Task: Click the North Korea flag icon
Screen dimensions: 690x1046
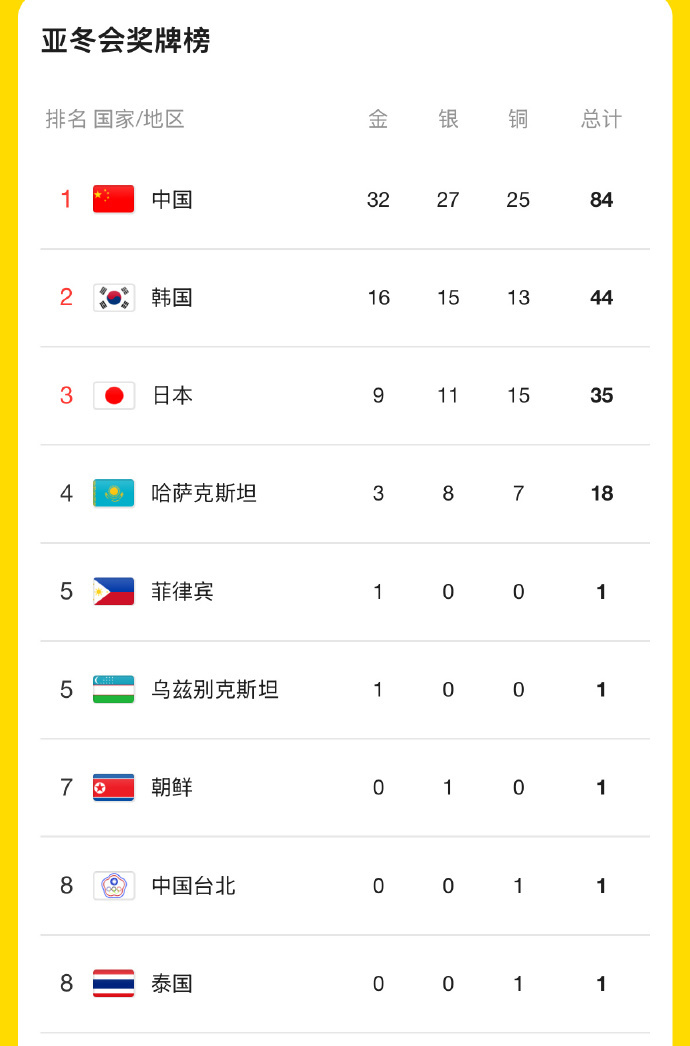Action: pyautogui.click(x=113, y=787)
